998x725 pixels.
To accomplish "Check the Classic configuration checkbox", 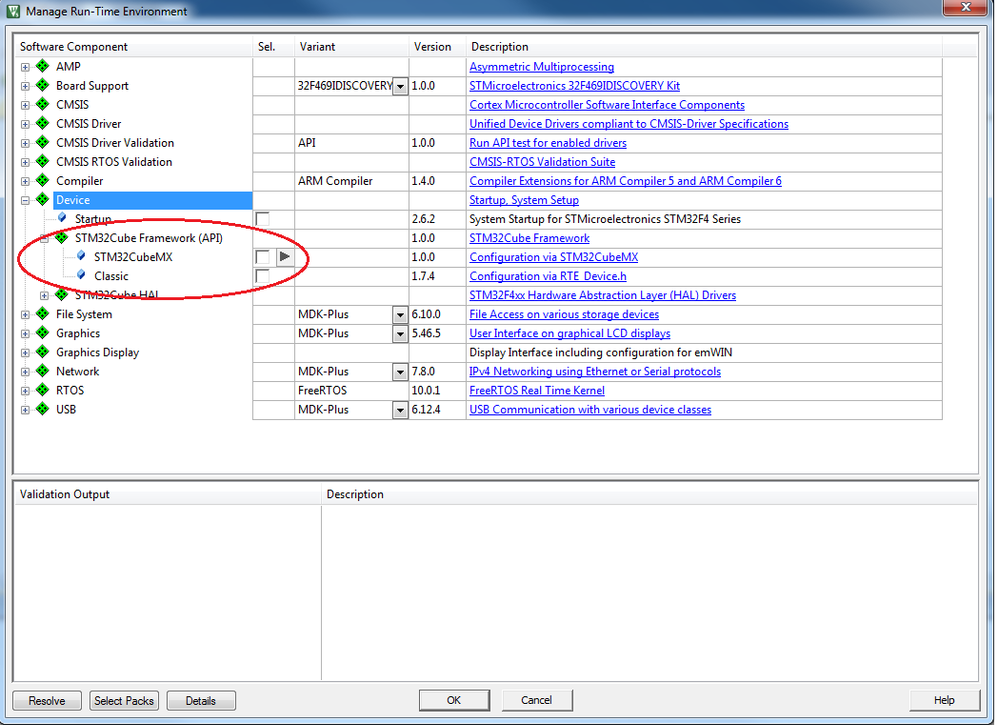I will [x=262, y=276].
